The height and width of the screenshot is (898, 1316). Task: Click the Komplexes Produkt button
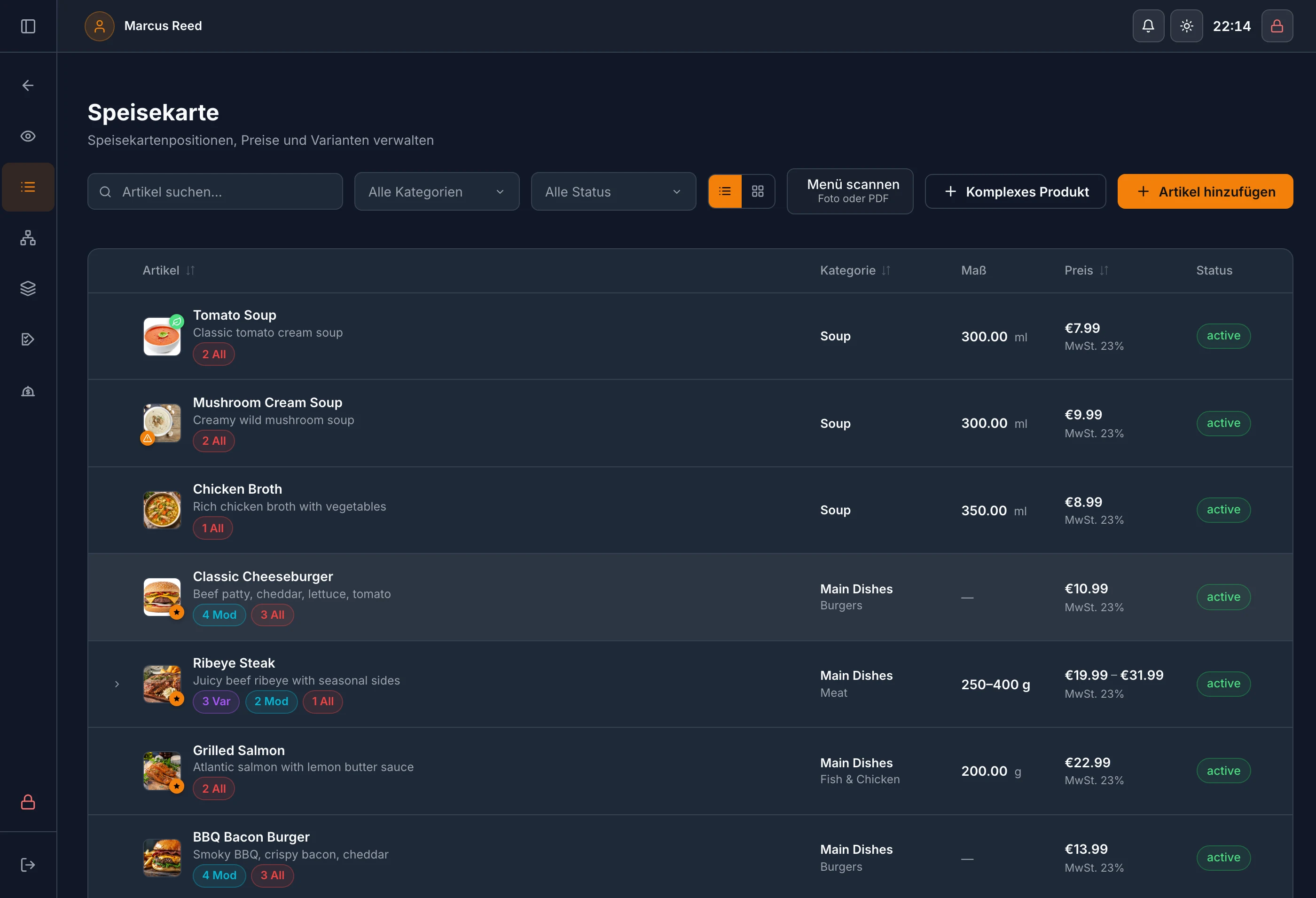(x=1015, y=191)
